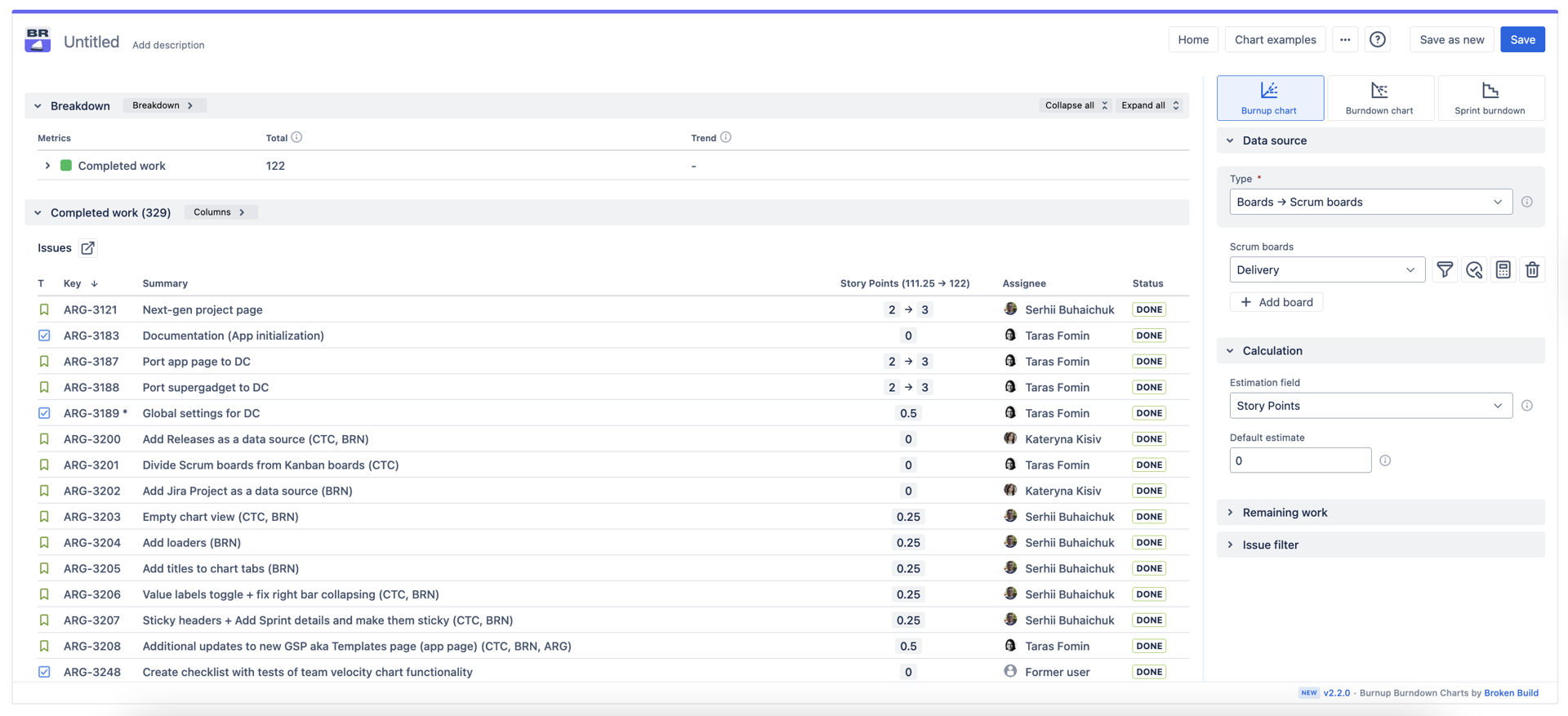Switch to the Burndown chart tab

(1379, 98)
